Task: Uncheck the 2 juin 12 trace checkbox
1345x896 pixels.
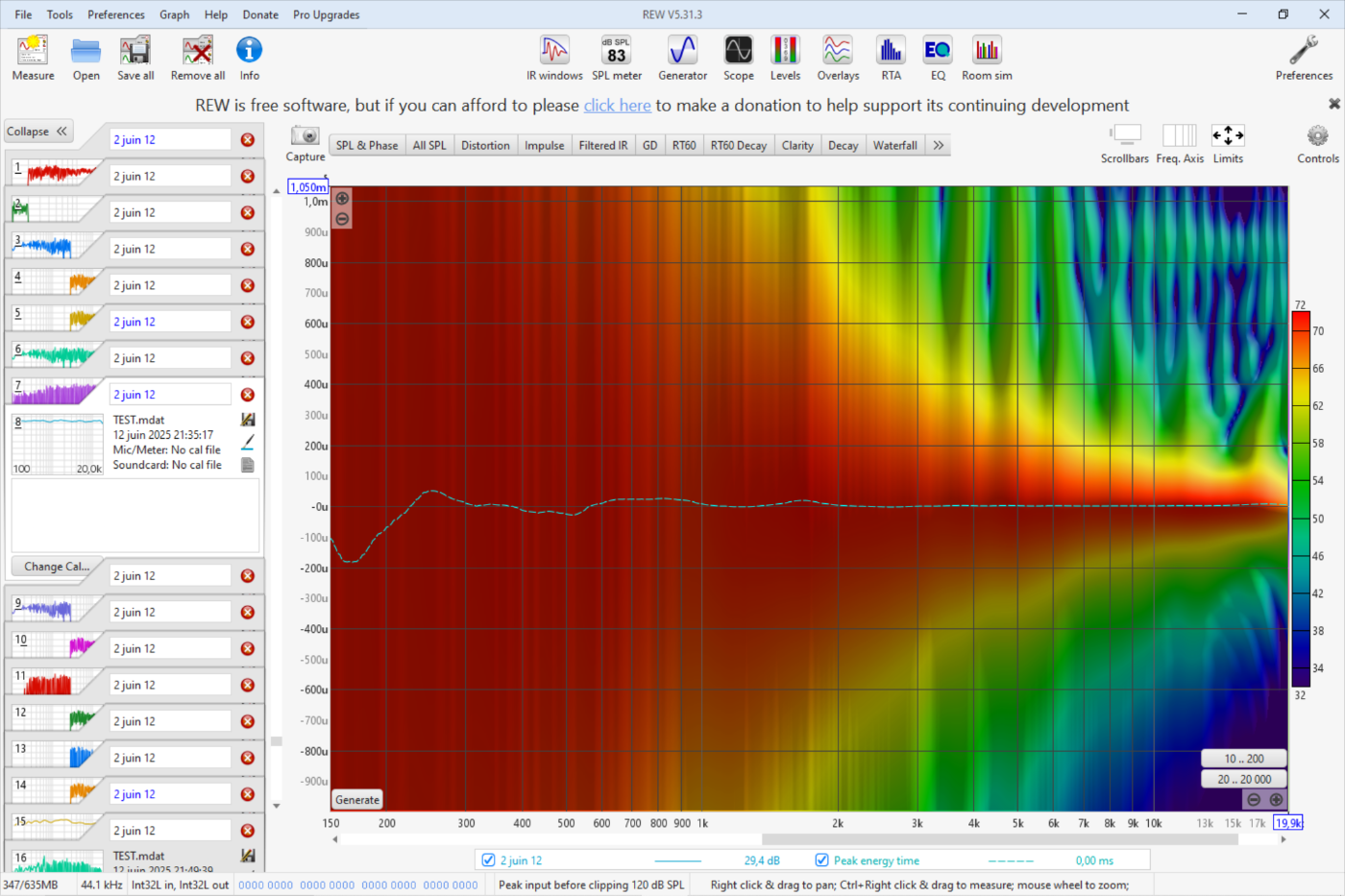Action: (489, 860)
